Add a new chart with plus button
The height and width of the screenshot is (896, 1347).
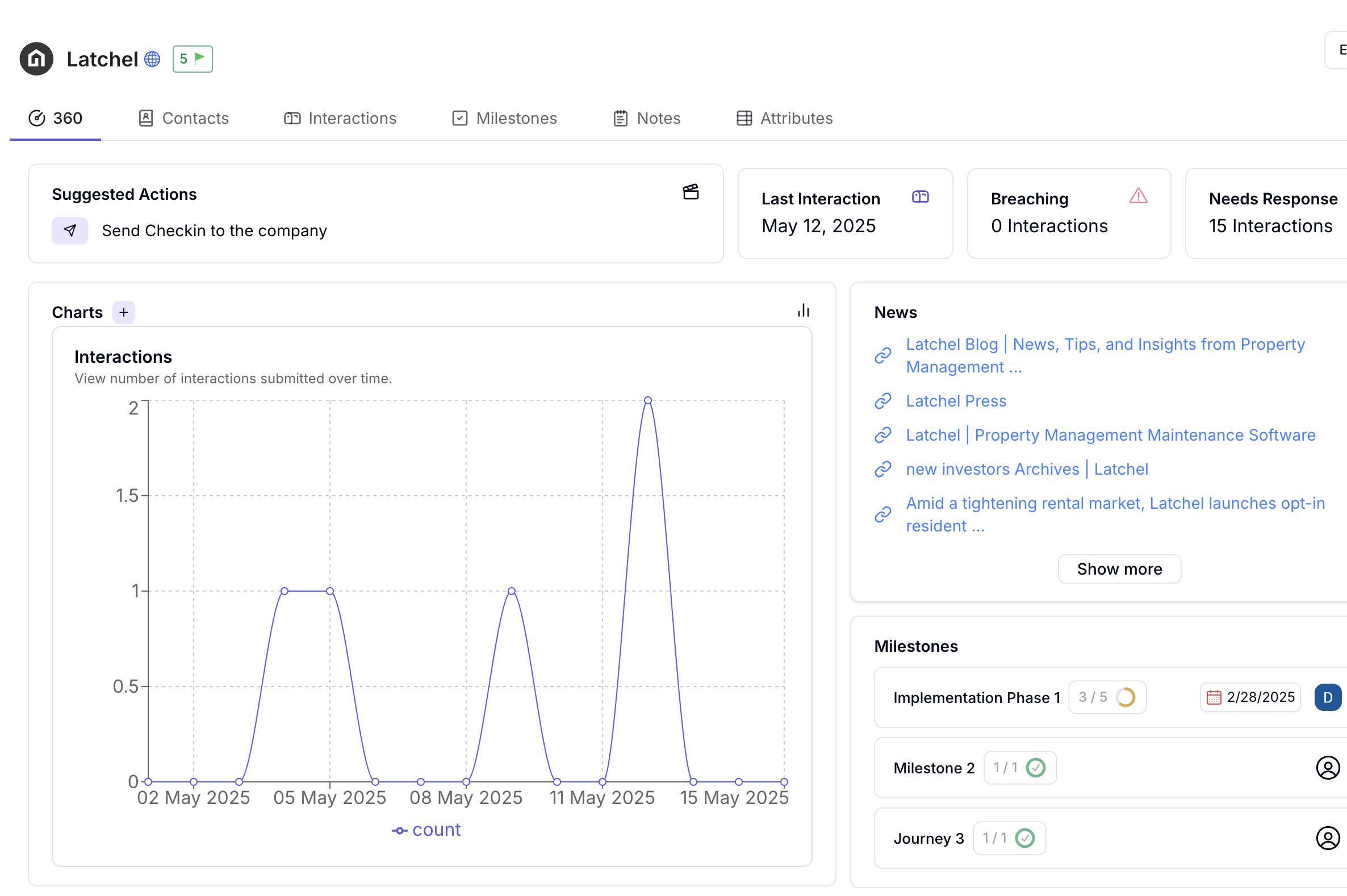(123, 312)
